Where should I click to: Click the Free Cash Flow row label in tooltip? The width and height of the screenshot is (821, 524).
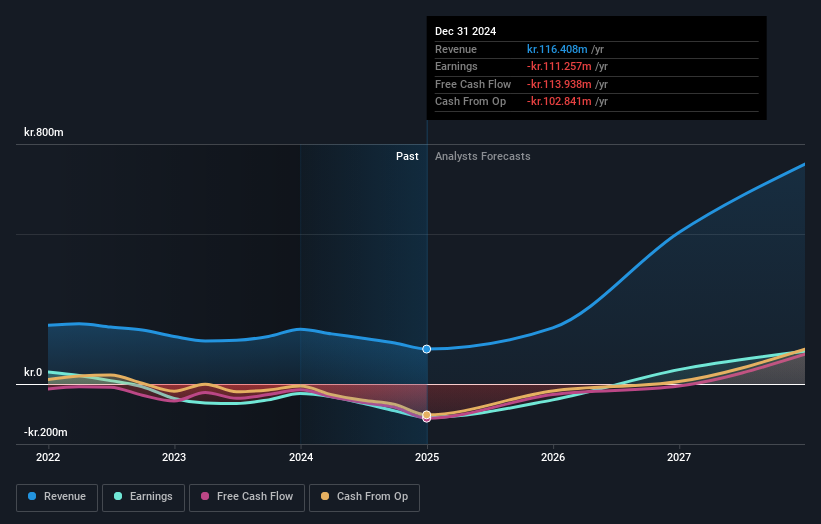pos(473,84)
